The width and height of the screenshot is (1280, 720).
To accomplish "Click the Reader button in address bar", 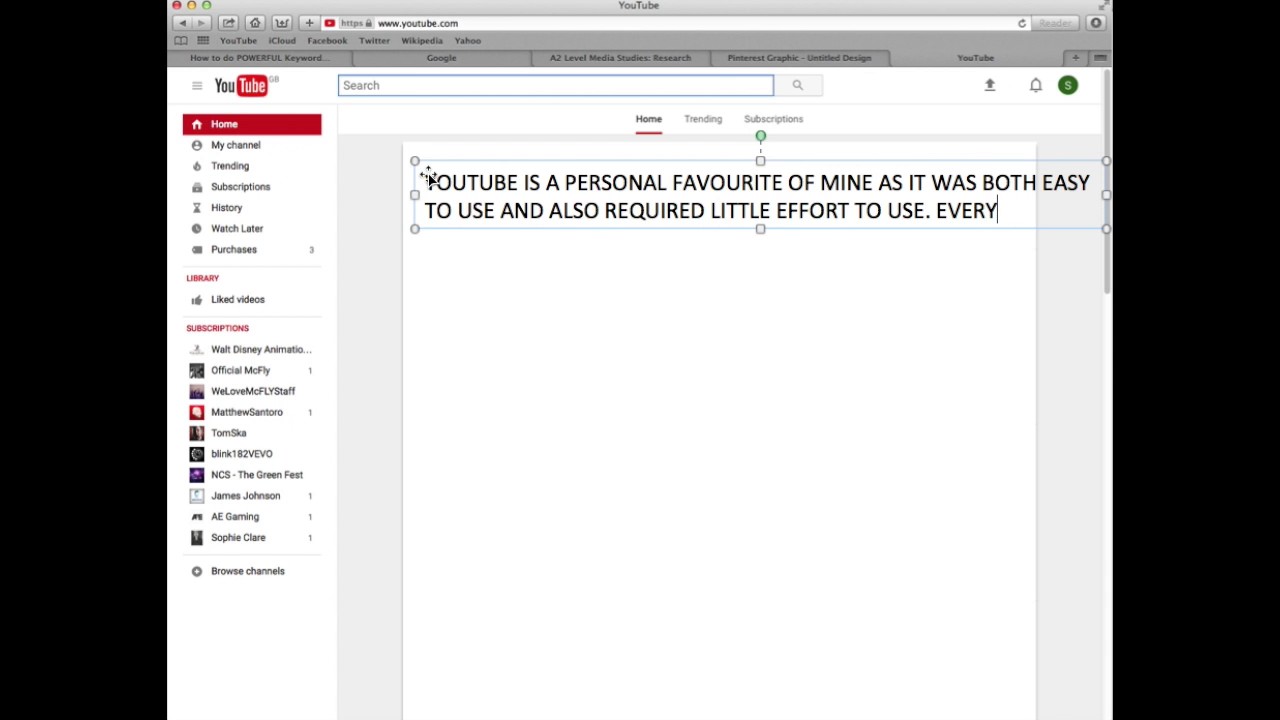I will [1055, 23].
